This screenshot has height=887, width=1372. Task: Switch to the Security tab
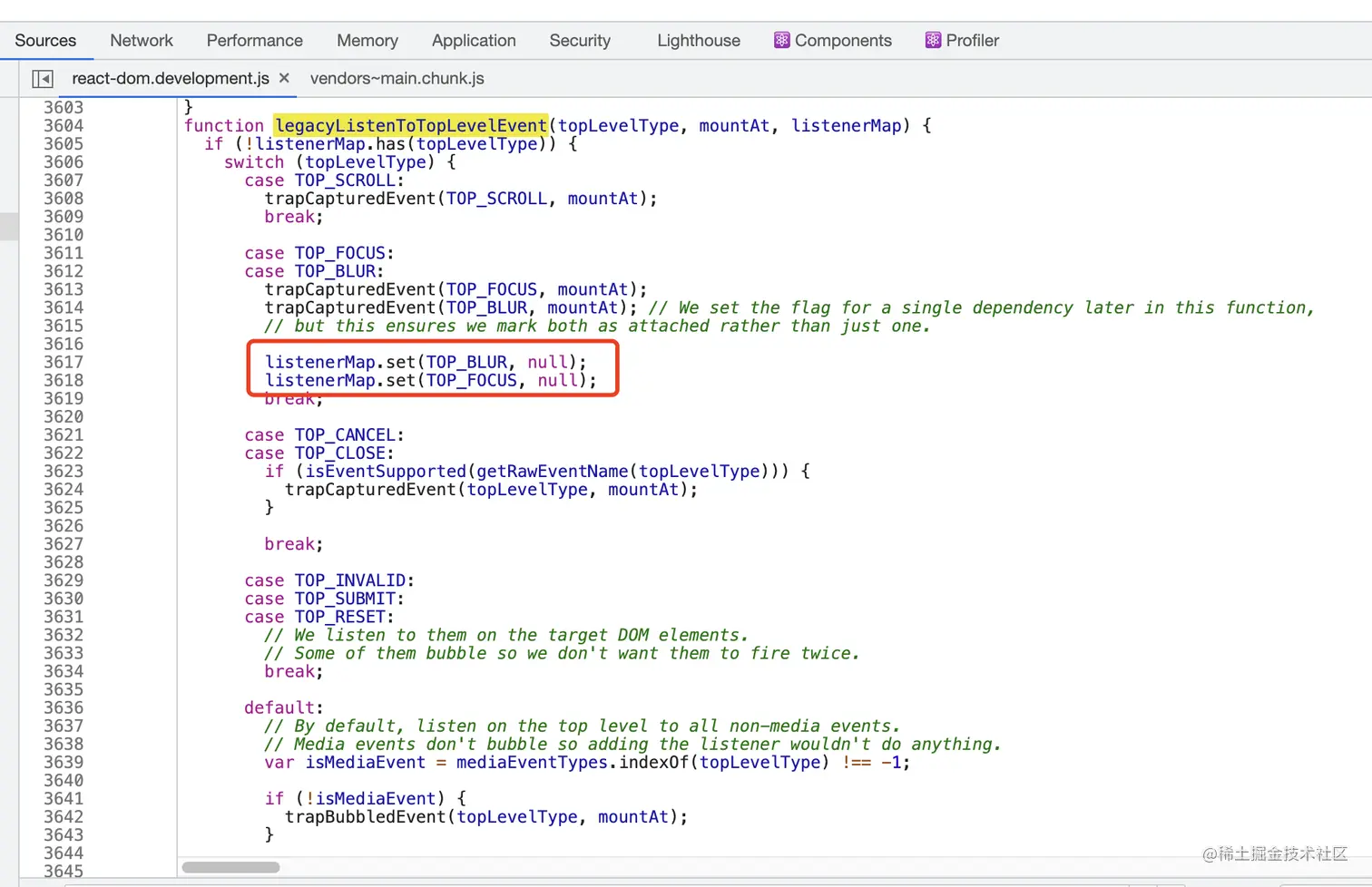tap(580, 41)
